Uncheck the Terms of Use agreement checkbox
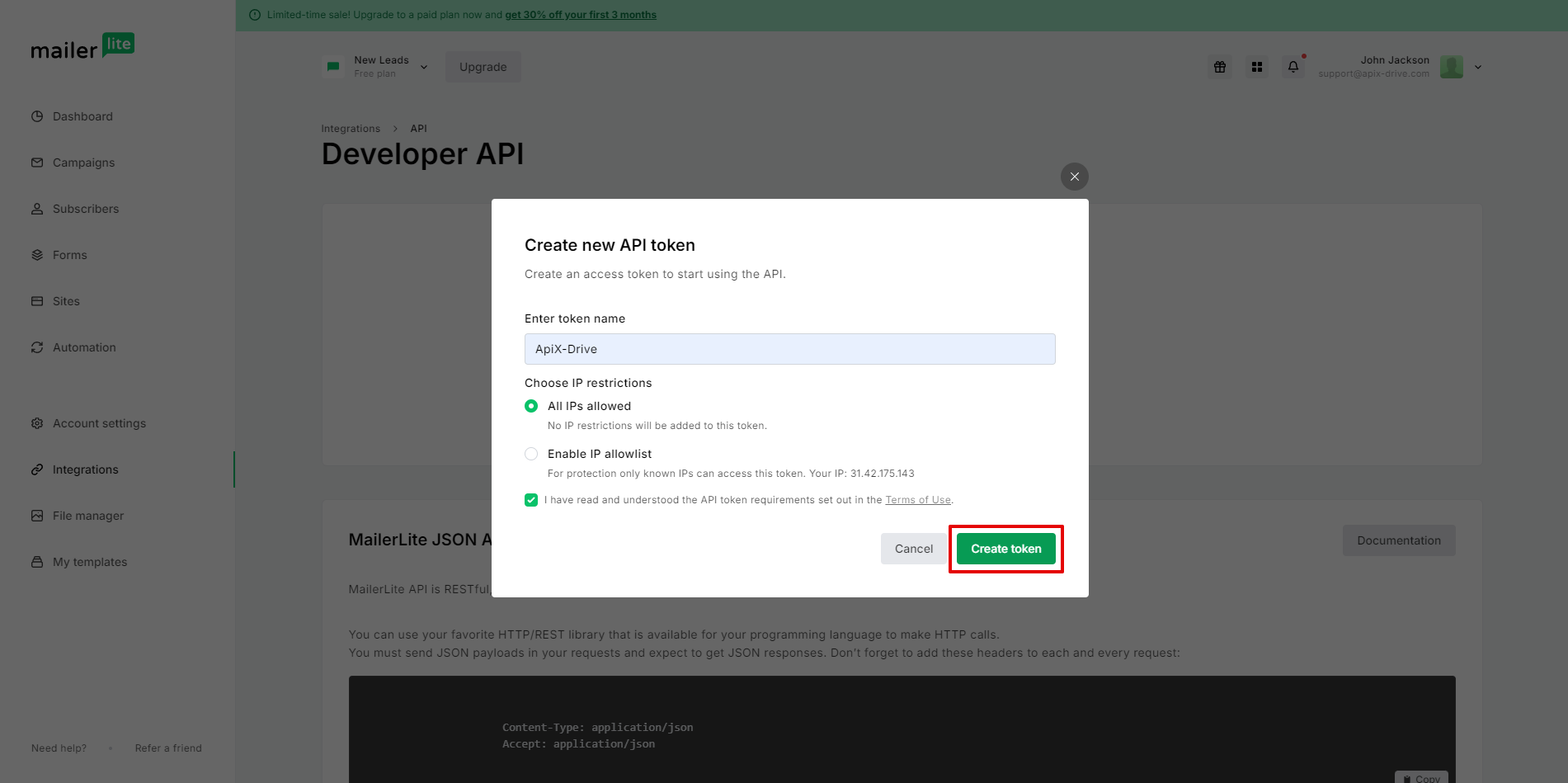The image size is (1568, 783). (x=531, y=500)
